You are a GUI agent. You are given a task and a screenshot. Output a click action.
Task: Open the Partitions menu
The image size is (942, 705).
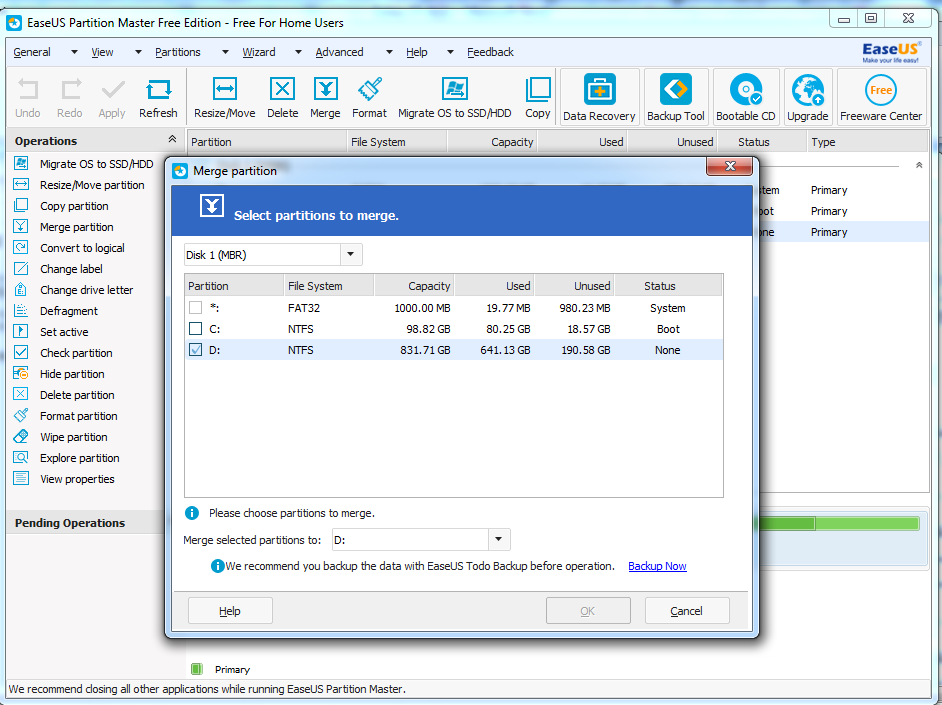pos(178,52)
